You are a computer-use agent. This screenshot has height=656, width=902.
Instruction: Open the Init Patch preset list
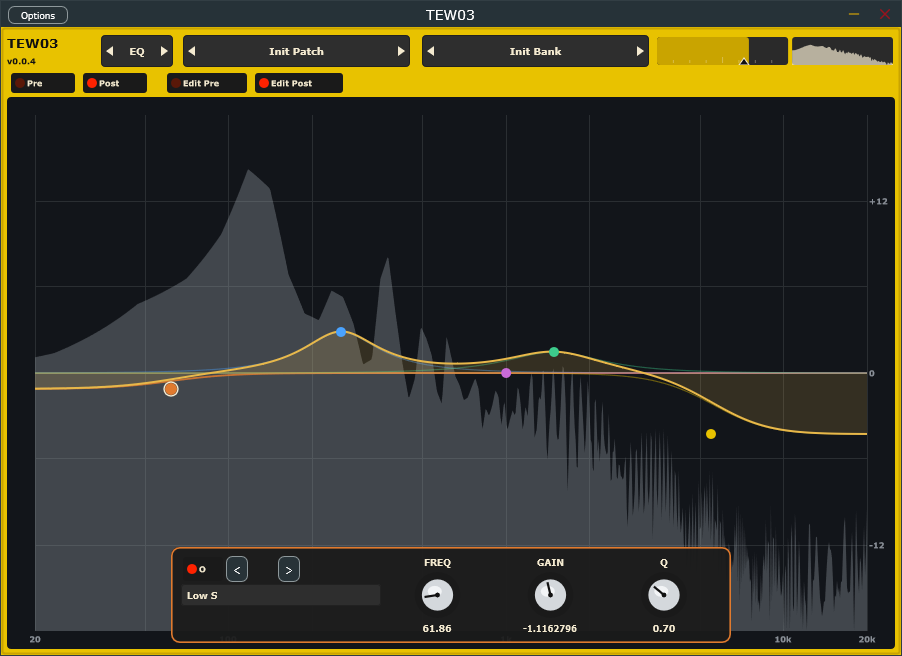point(296,51)
